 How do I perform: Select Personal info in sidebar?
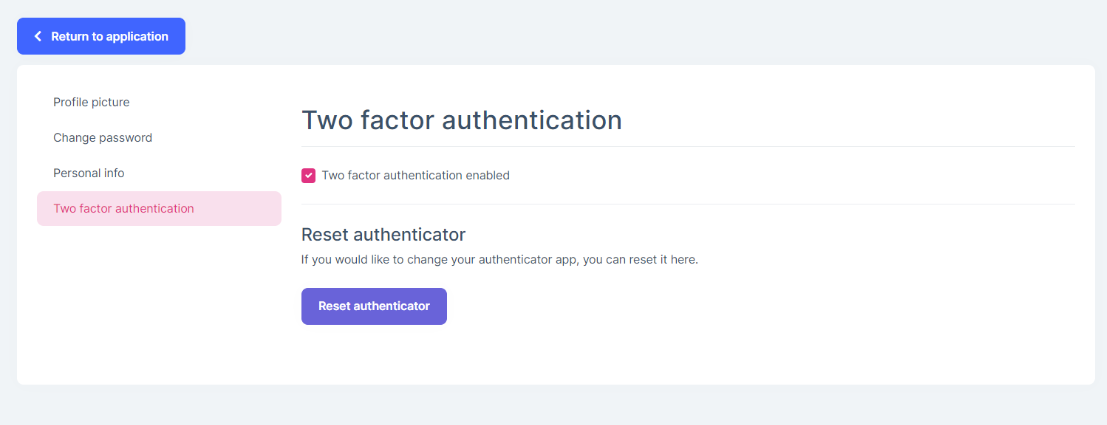pos(89,173)
